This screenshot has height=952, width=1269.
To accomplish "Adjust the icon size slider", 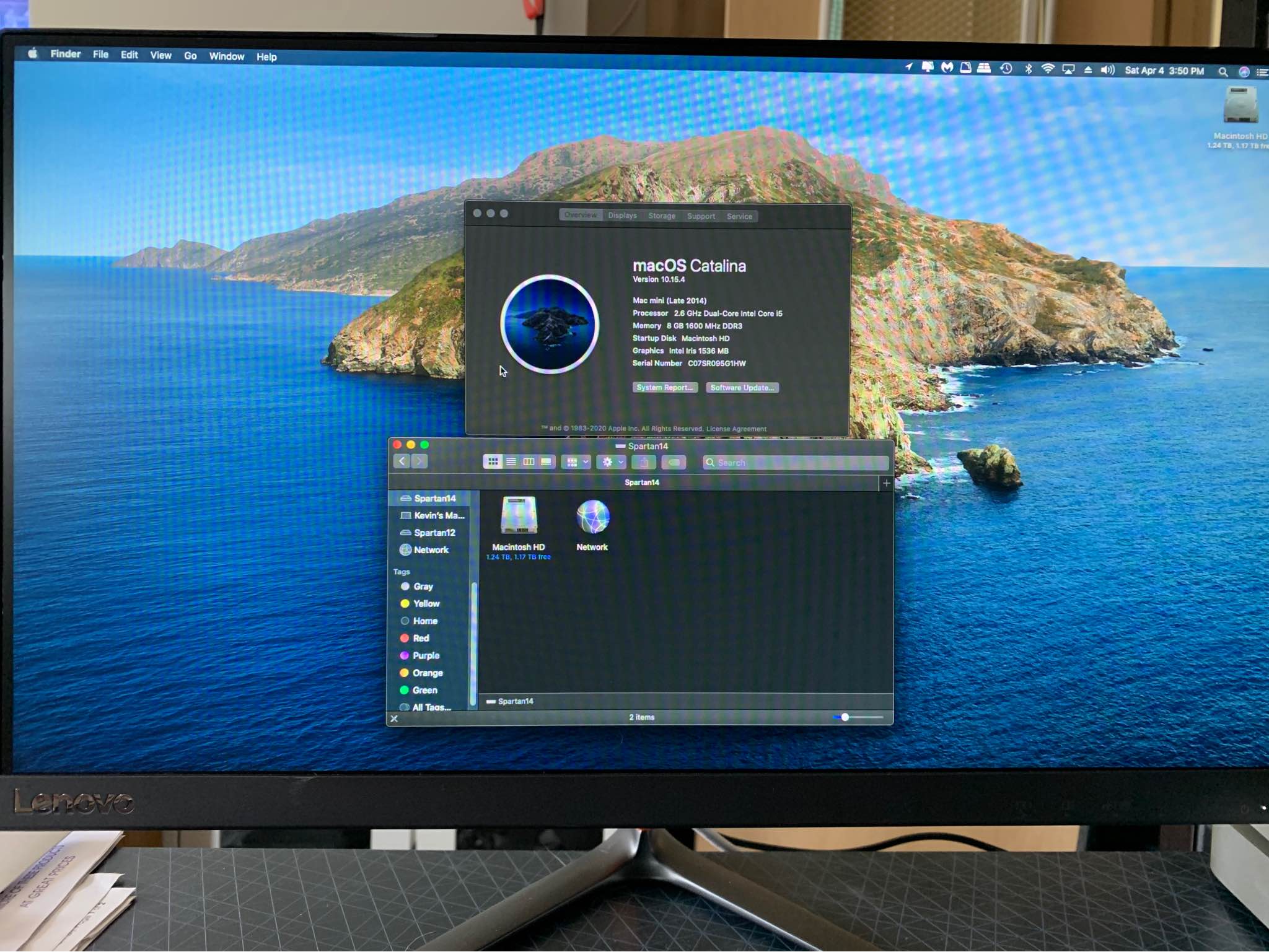I will pos(858,717).
